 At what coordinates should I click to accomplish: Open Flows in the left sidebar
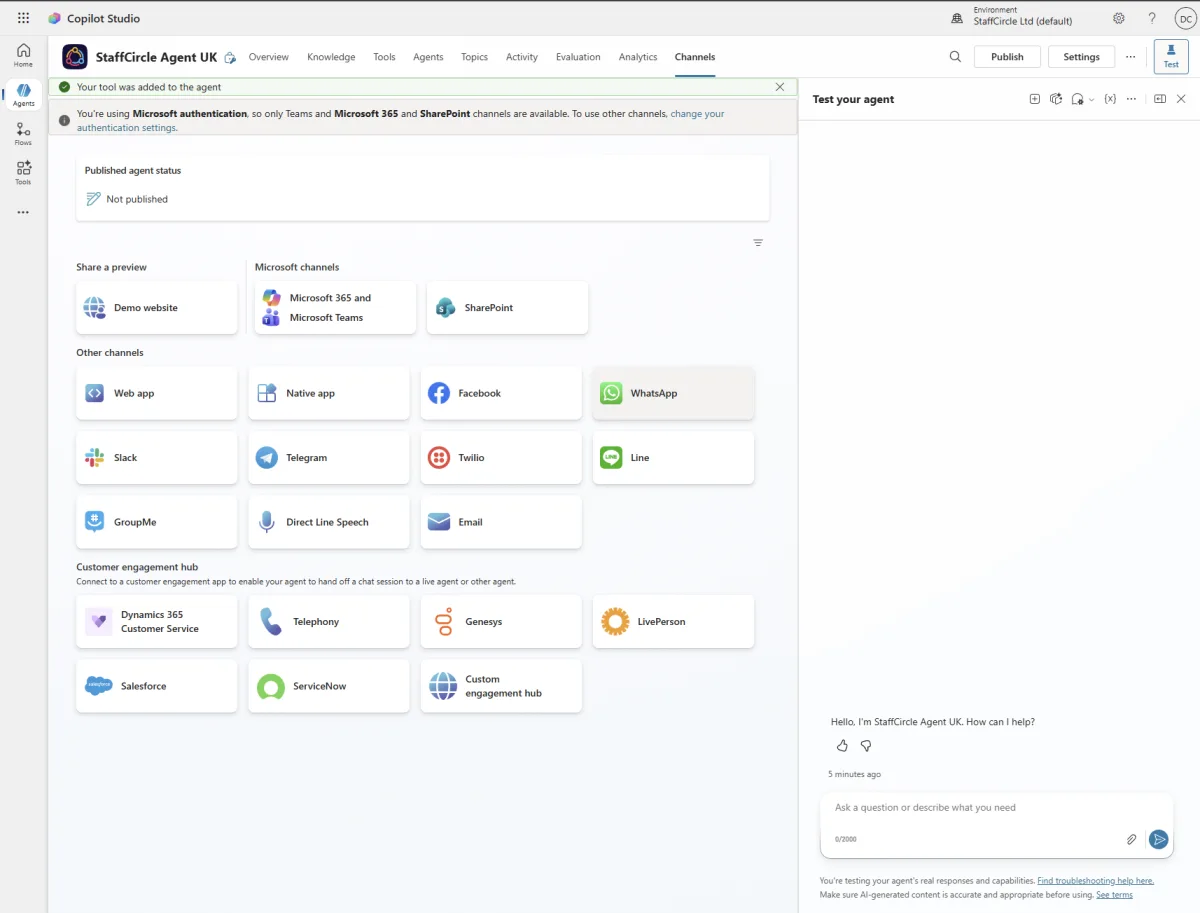click(23, 134)
